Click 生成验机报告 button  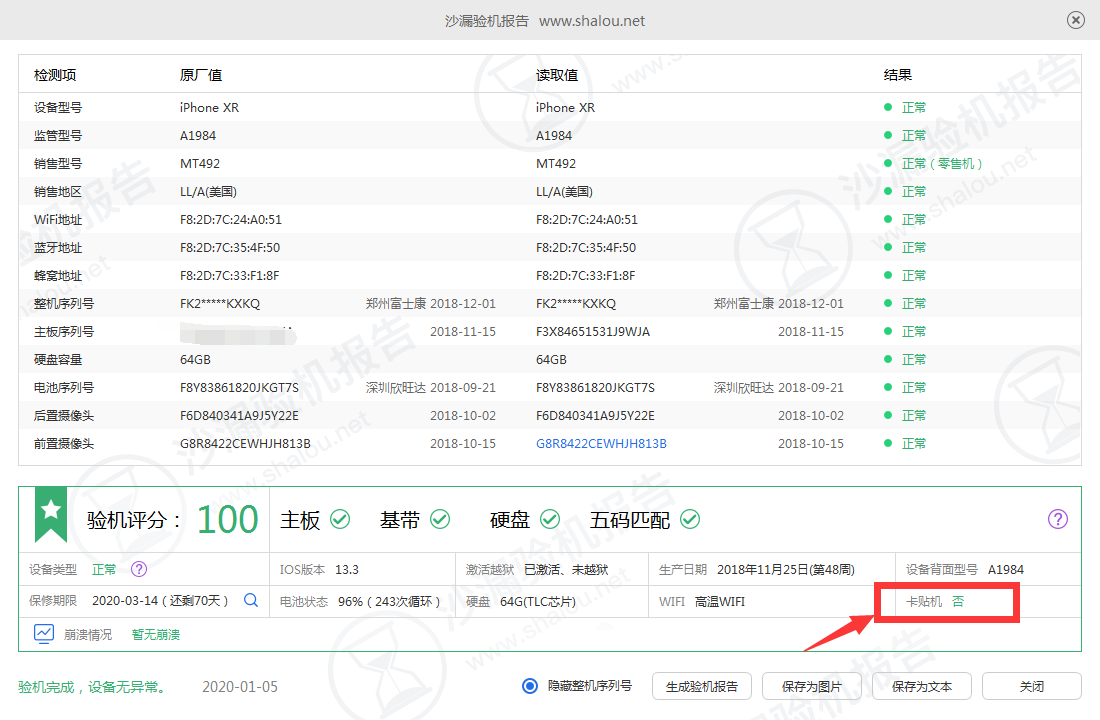pyautogui.click(x=702, y=686)
